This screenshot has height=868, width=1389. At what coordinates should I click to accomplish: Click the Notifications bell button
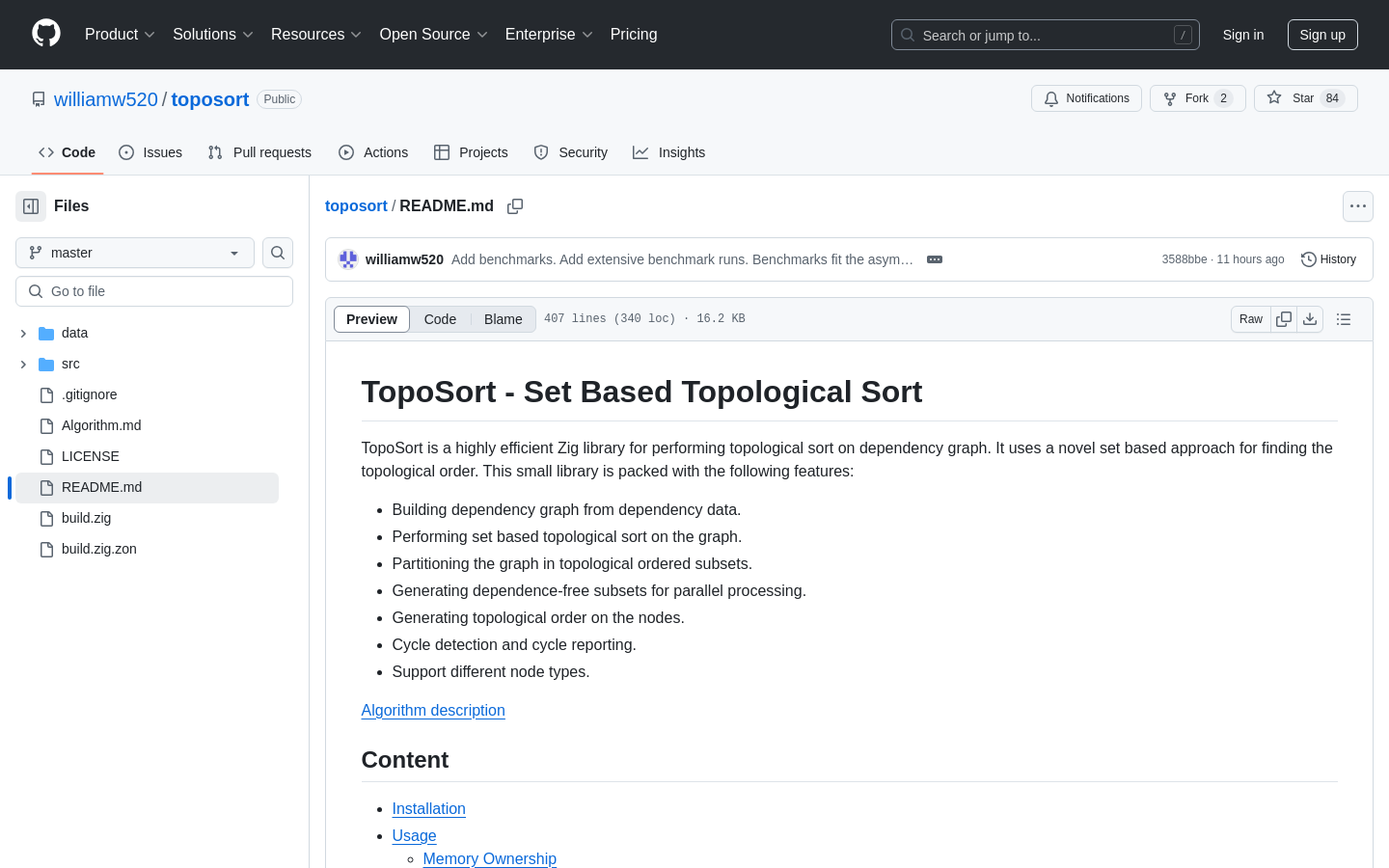coord(1086,98)
